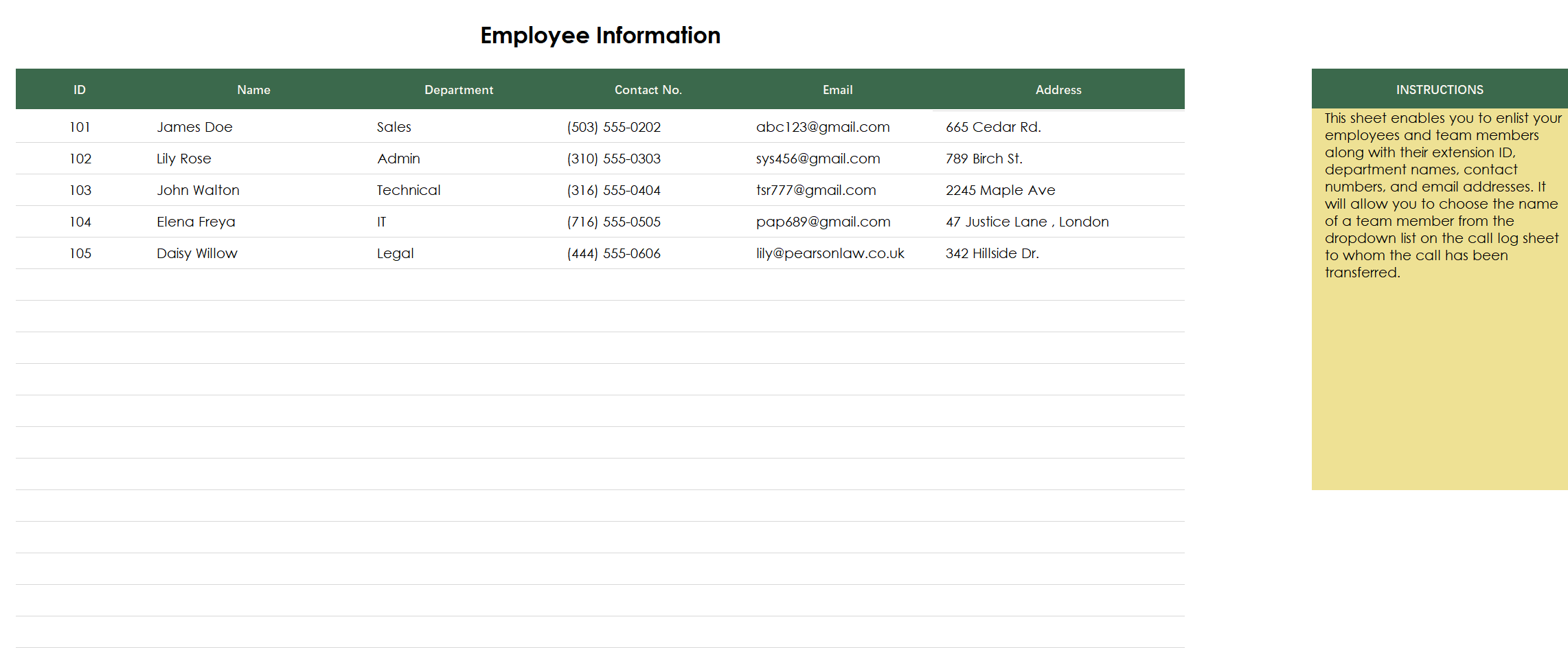Click address 2245 Maple Ave

pyautogui.click(x=1000, y=190)
